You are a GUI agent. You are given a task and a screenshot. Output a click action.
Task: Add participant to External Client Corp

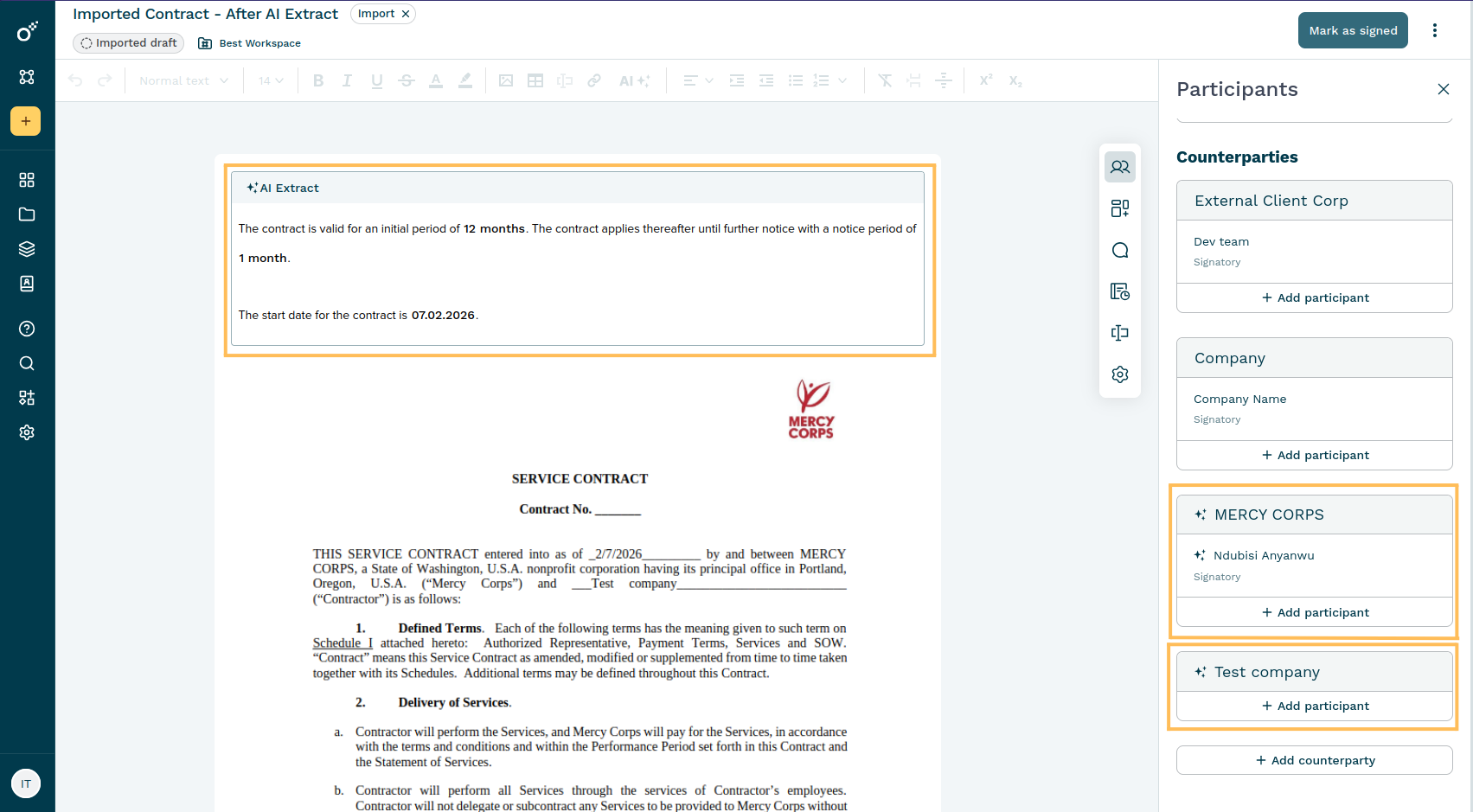[x=1315, y=297]
